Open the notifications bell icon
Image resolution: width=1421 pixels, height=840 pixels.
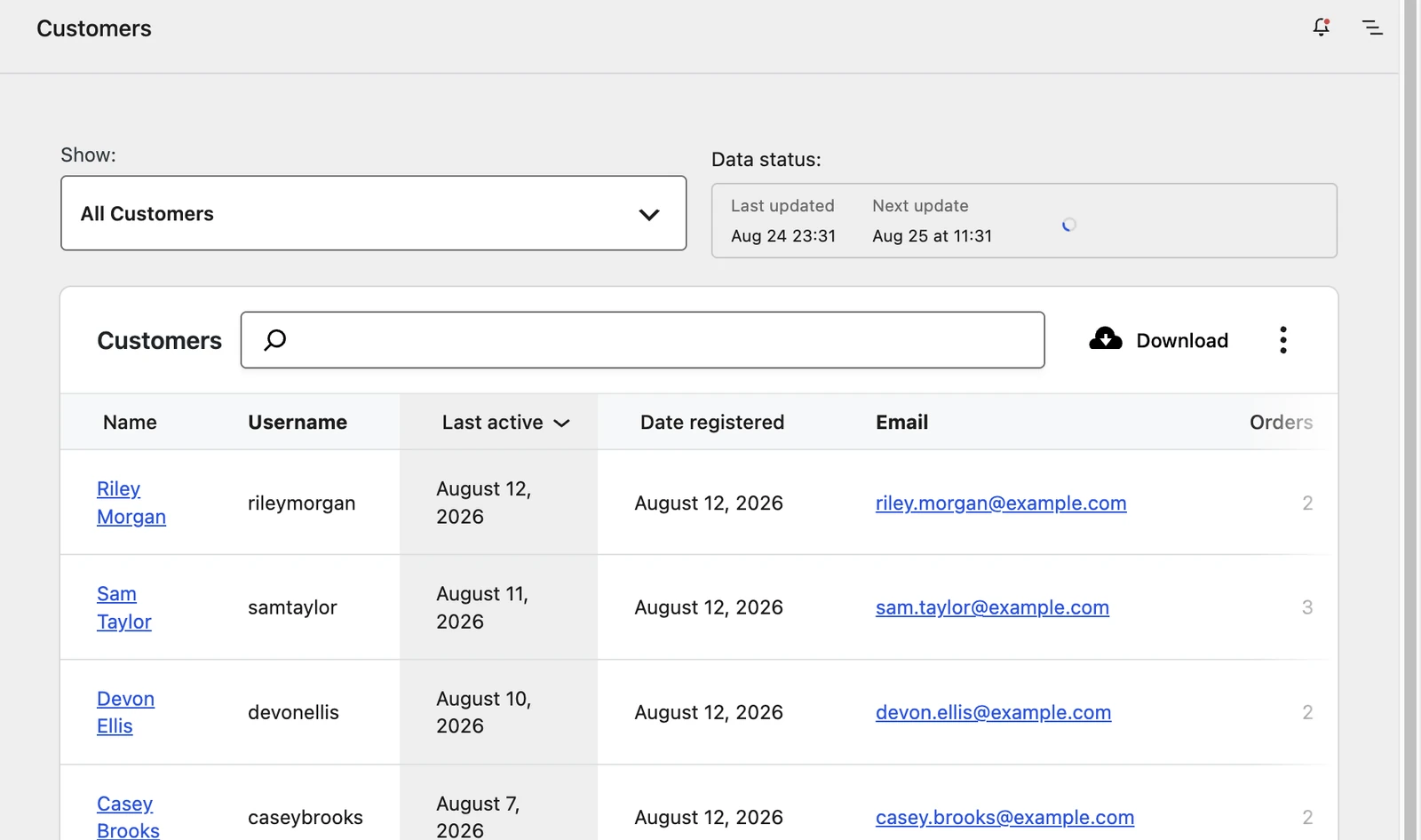(1322, 28)
